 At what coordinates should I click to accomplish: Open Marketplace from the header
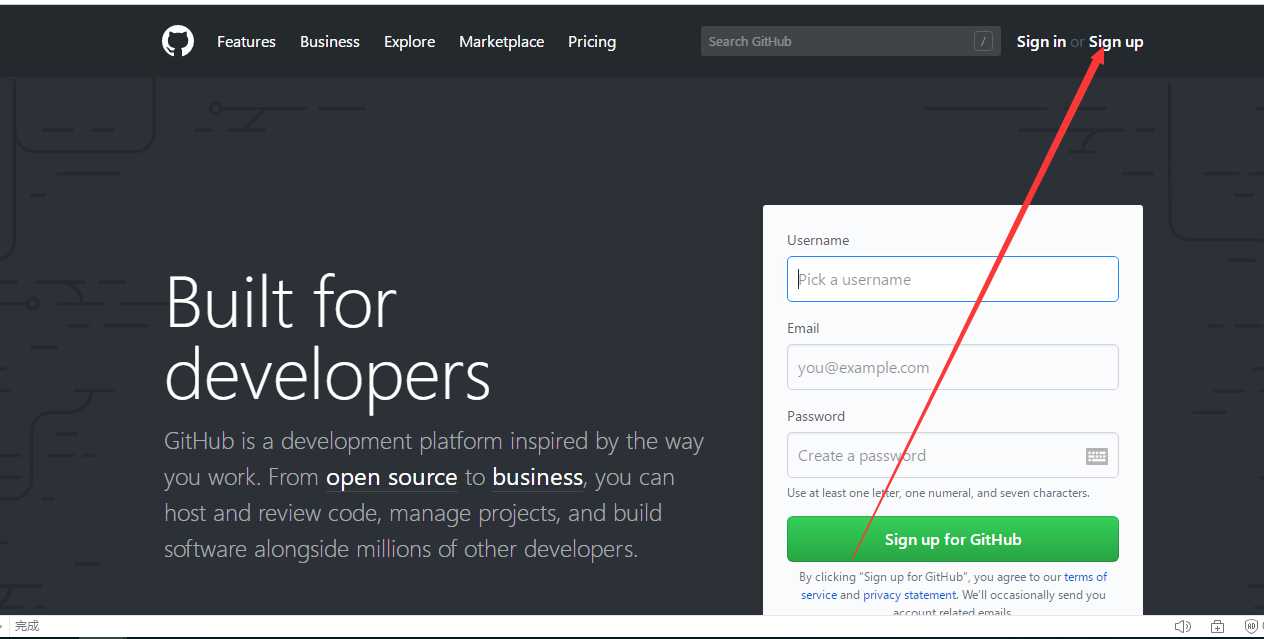(502, 42)
